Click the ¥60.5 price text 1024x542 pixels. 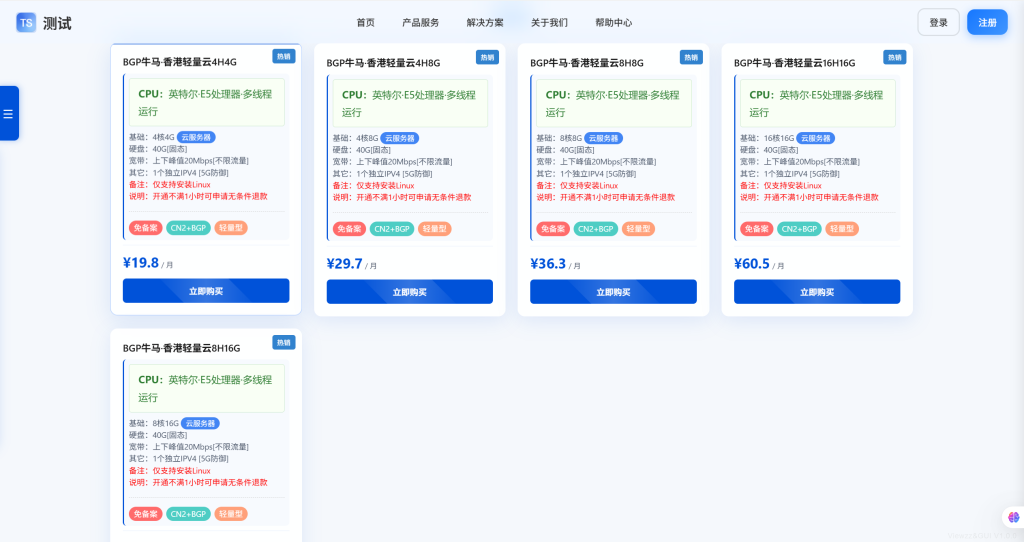click(x=752, y=264)
